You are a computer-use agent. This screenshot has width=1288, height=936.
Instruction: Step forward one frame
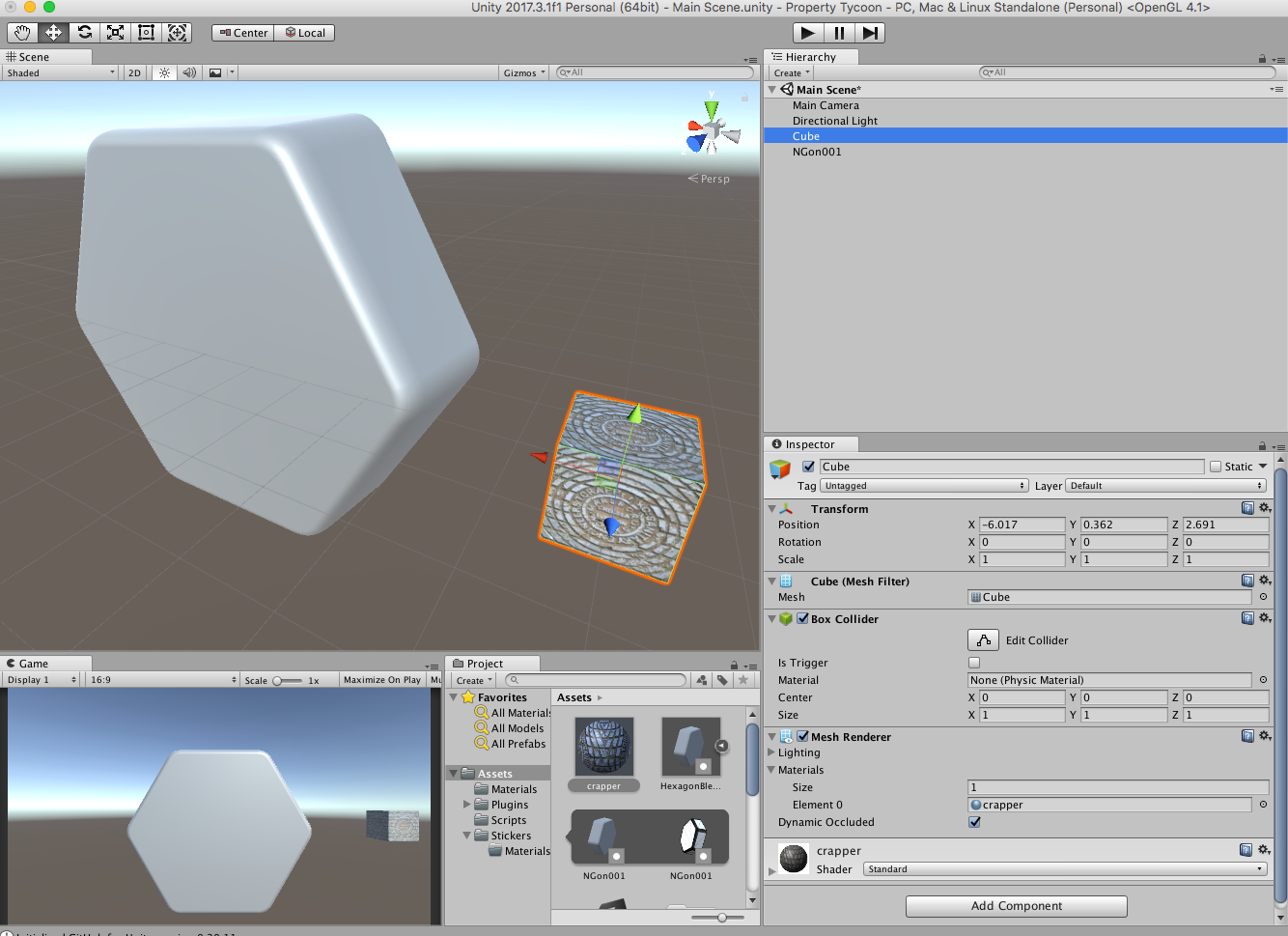[x=870, y=33]
